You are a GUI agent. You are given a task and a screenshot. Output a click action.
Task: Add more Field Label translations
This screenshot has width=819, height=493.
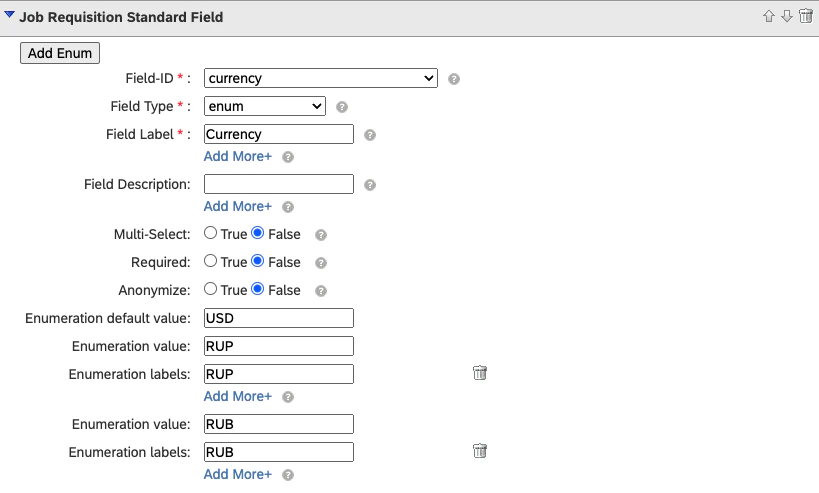pos(238,156)
